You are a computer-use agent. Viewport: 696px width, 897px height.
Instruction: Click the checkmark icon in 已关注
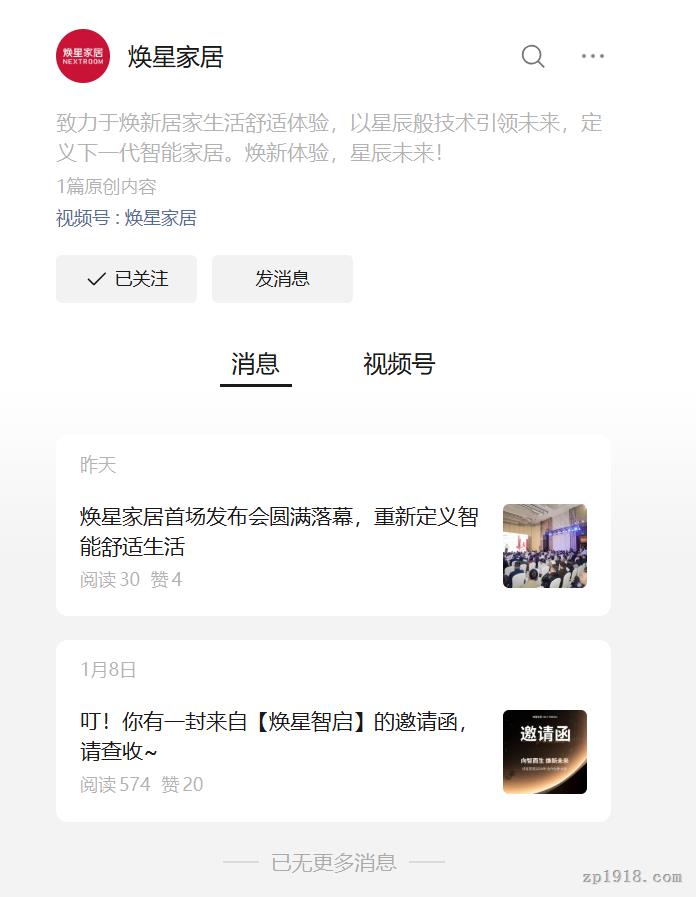coord(97,279)
